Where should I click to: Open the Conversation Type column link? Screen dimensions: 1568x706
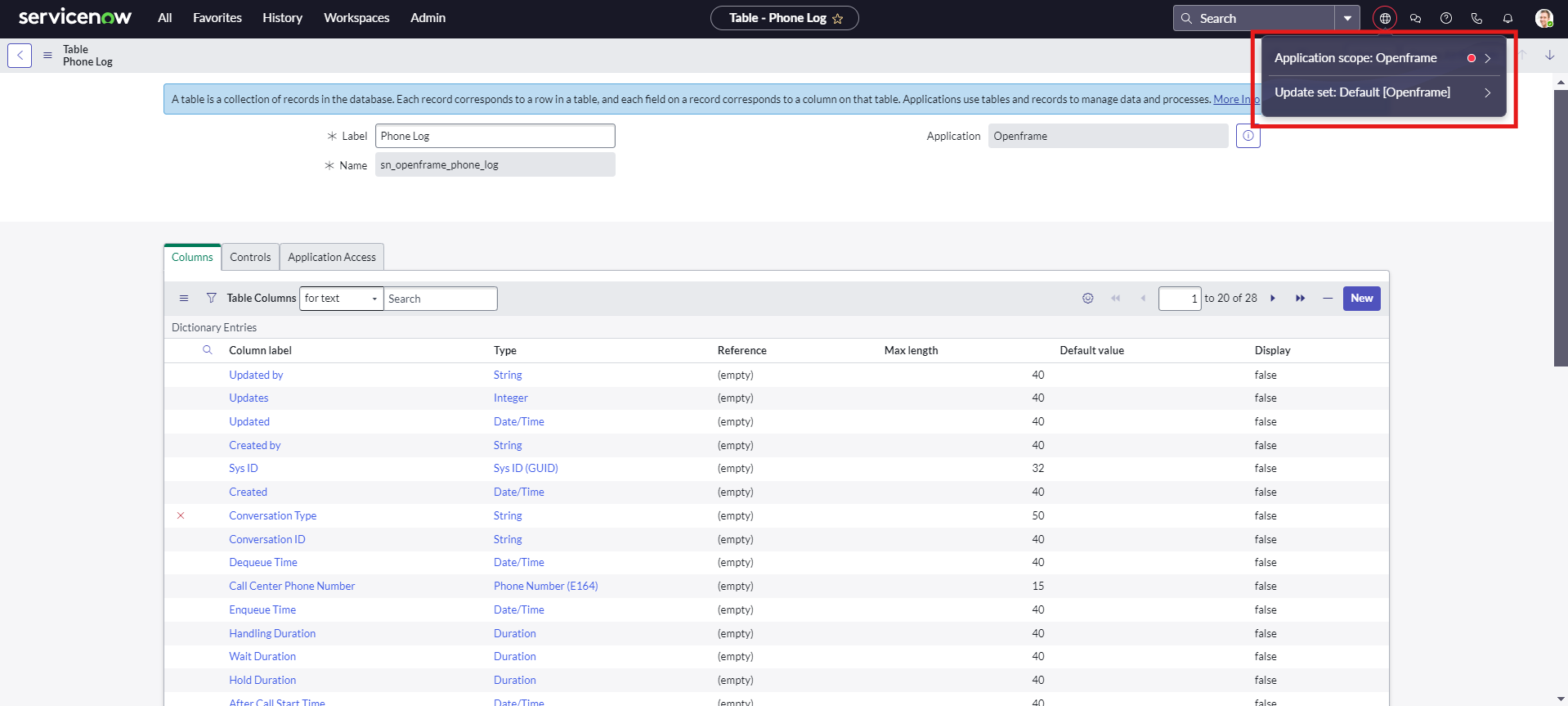tap(272, 515)
